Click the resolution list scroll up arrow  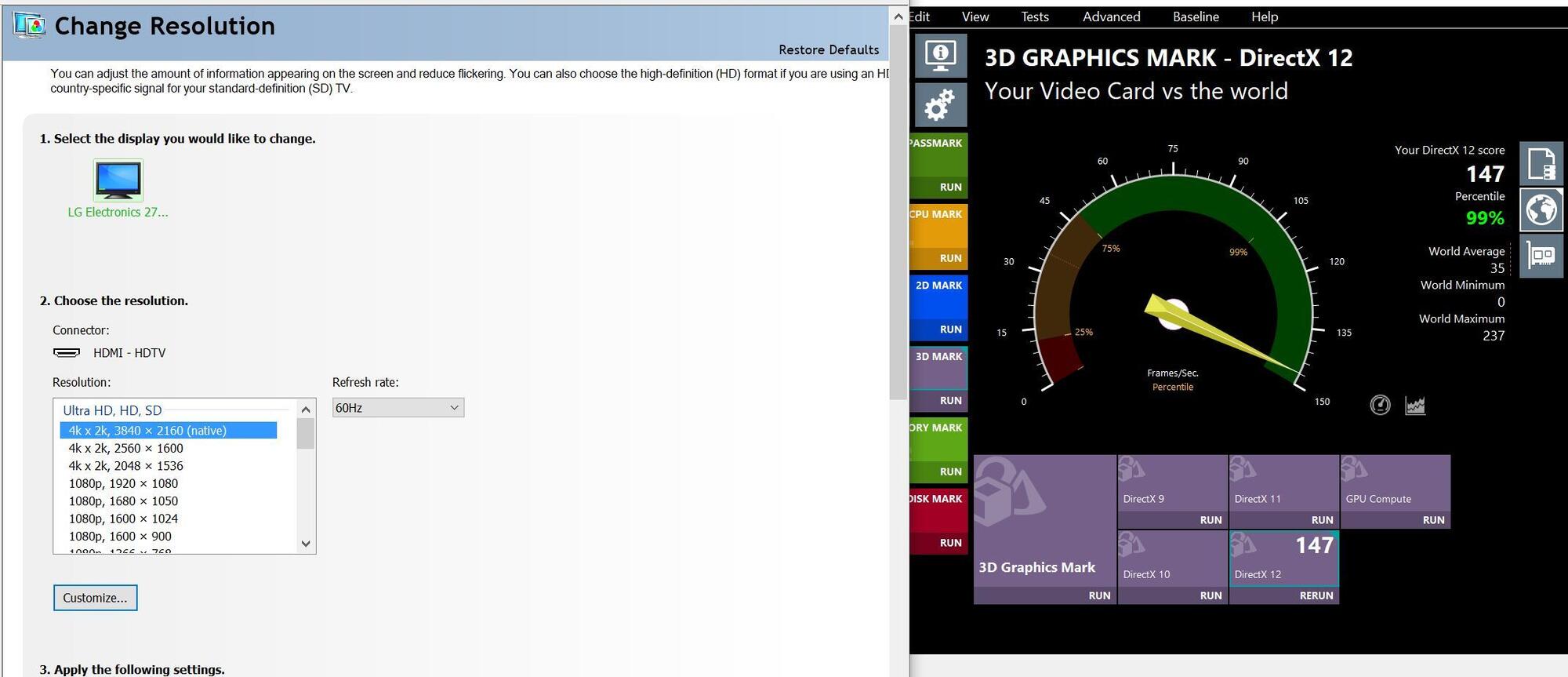306,409
